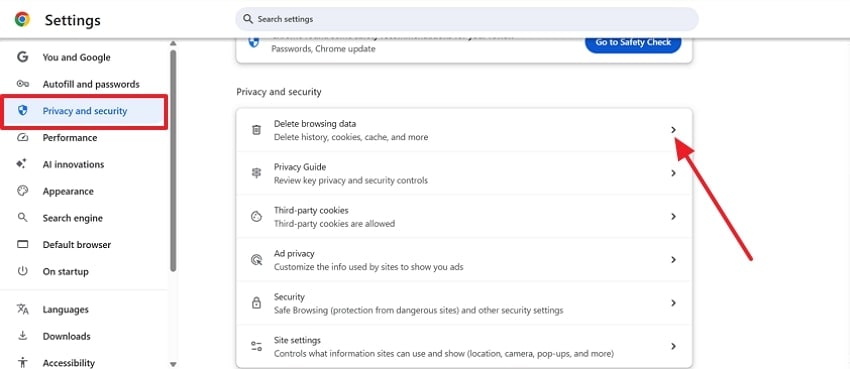Open the Security row
850x369 pixels.
click(464, 303)
